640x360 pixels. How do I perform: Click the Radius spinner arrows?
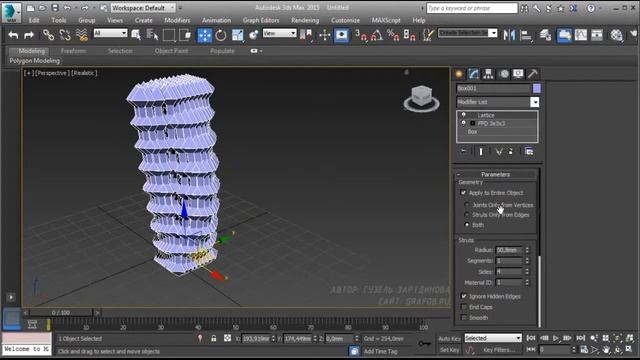(x=527, y=250)
